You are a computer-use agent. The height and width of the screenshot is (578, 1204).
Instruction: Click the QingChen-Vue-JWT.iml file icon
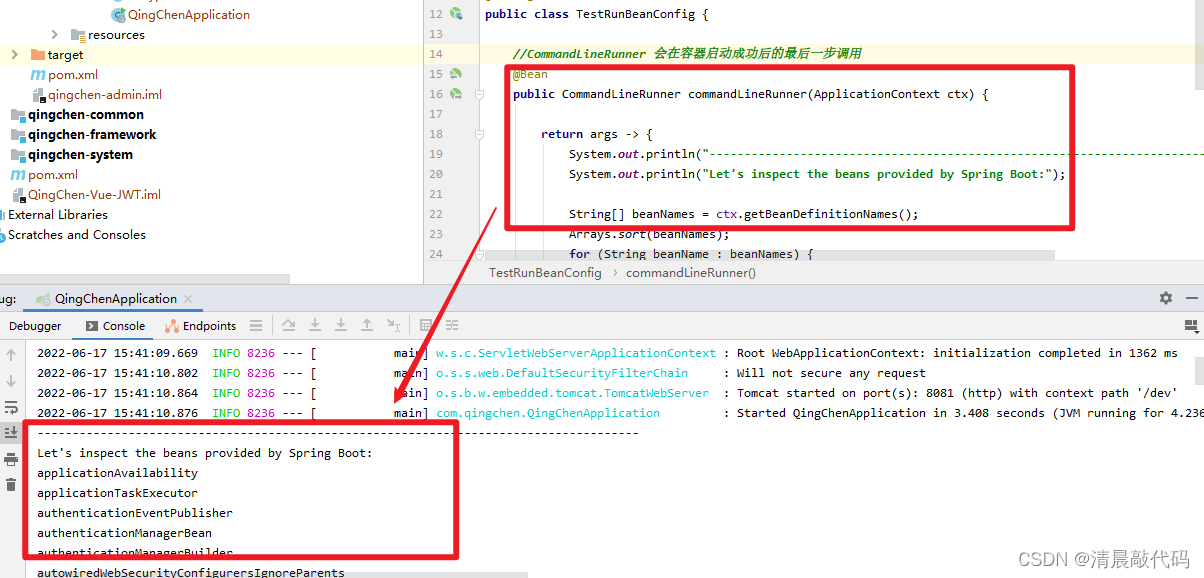(x=18, y=195)
